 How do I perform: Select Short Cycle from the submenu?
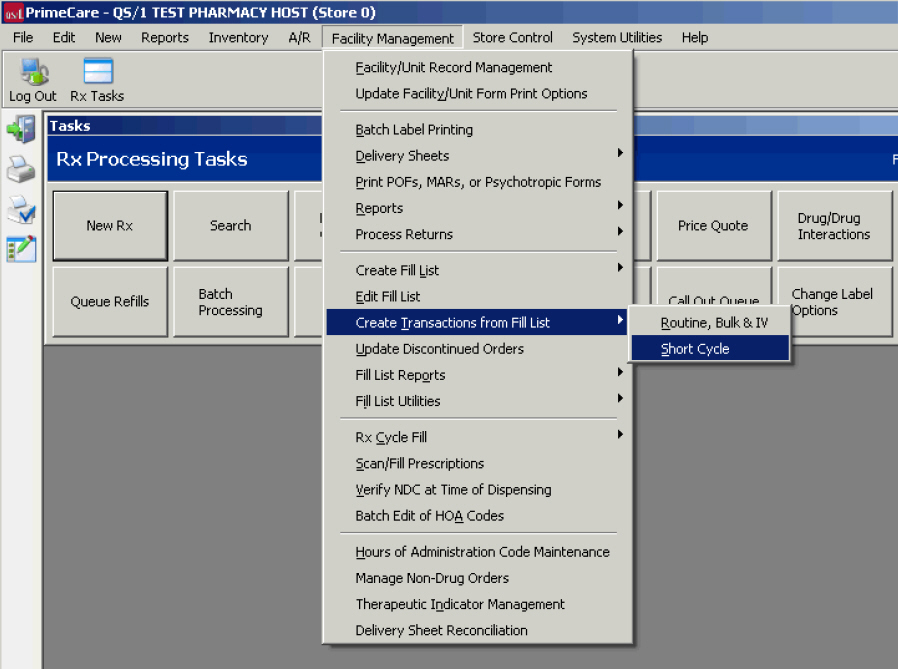pyautogui.click(x=695, y=349)
